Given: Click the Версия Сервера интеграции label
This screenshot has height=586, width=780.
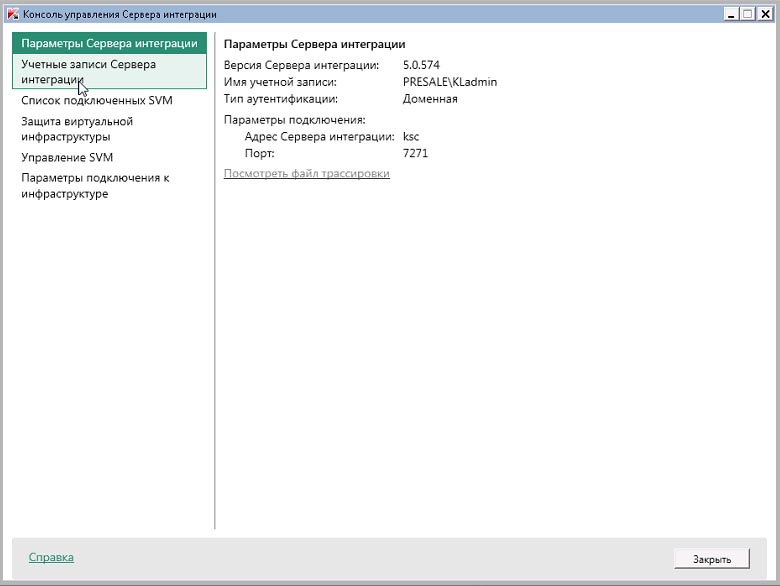Looking at the screenshot, I should [301, 65].
